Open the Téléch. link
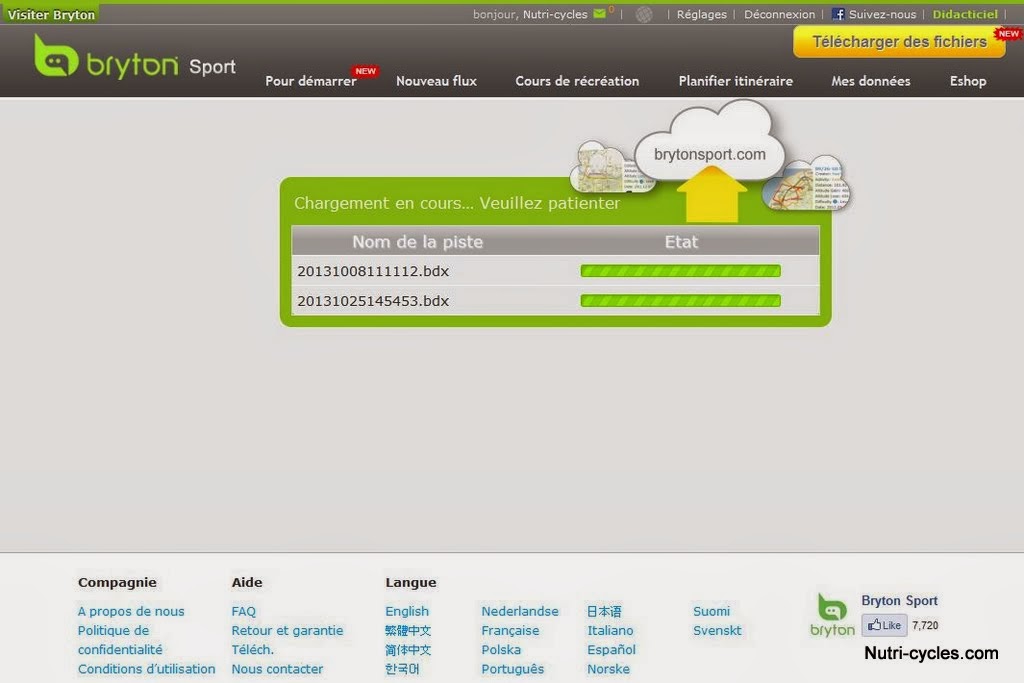The image size is (1024, 683). [x=252, y=650]
